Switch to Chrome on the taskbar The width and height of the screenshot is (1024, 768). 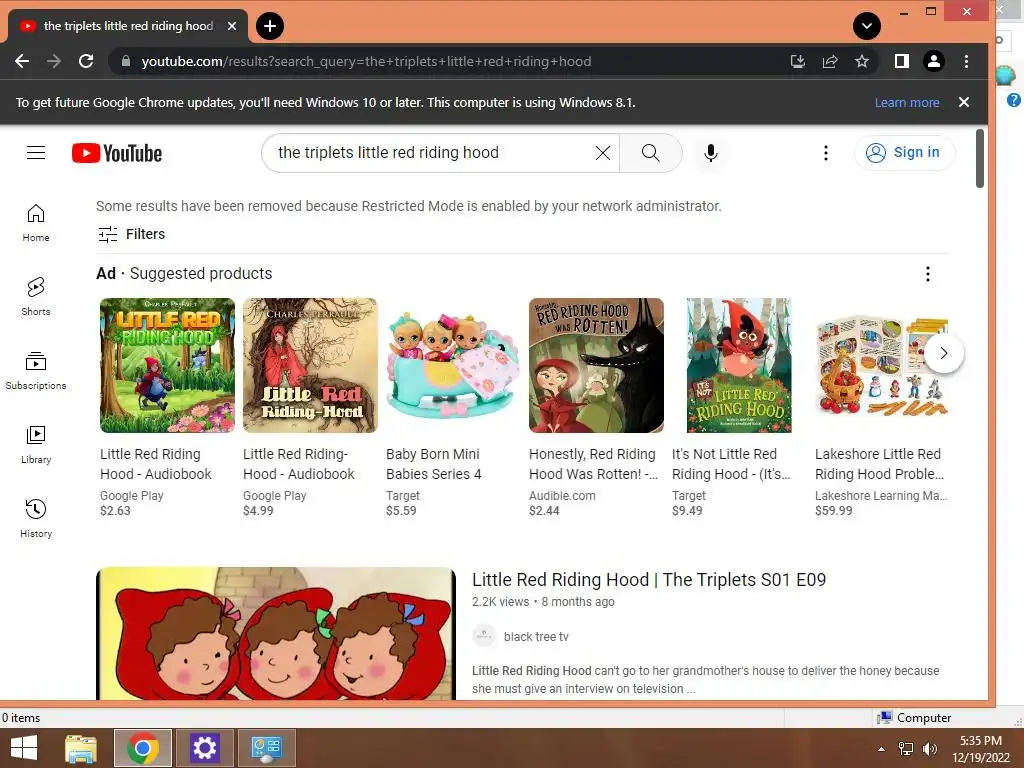[x=143, y=748]
